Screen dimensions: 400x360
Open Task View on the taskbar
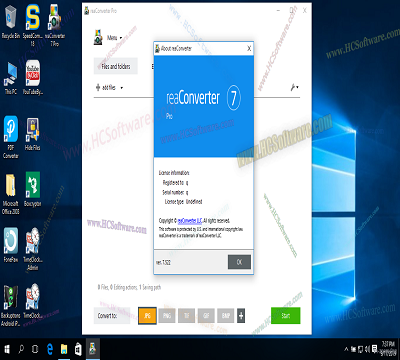pos(35,349)
